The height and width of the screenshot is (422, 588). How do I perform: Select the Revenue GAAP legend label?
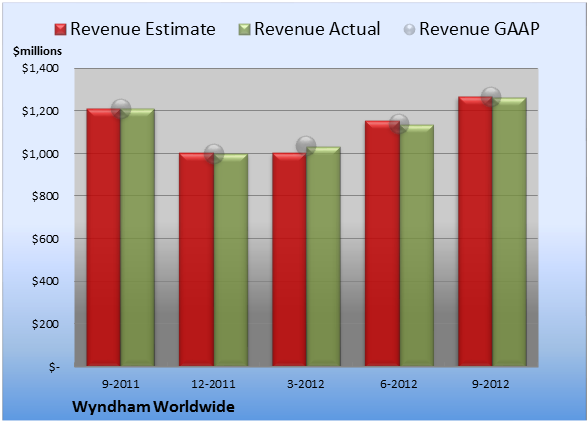click(479, 29)
